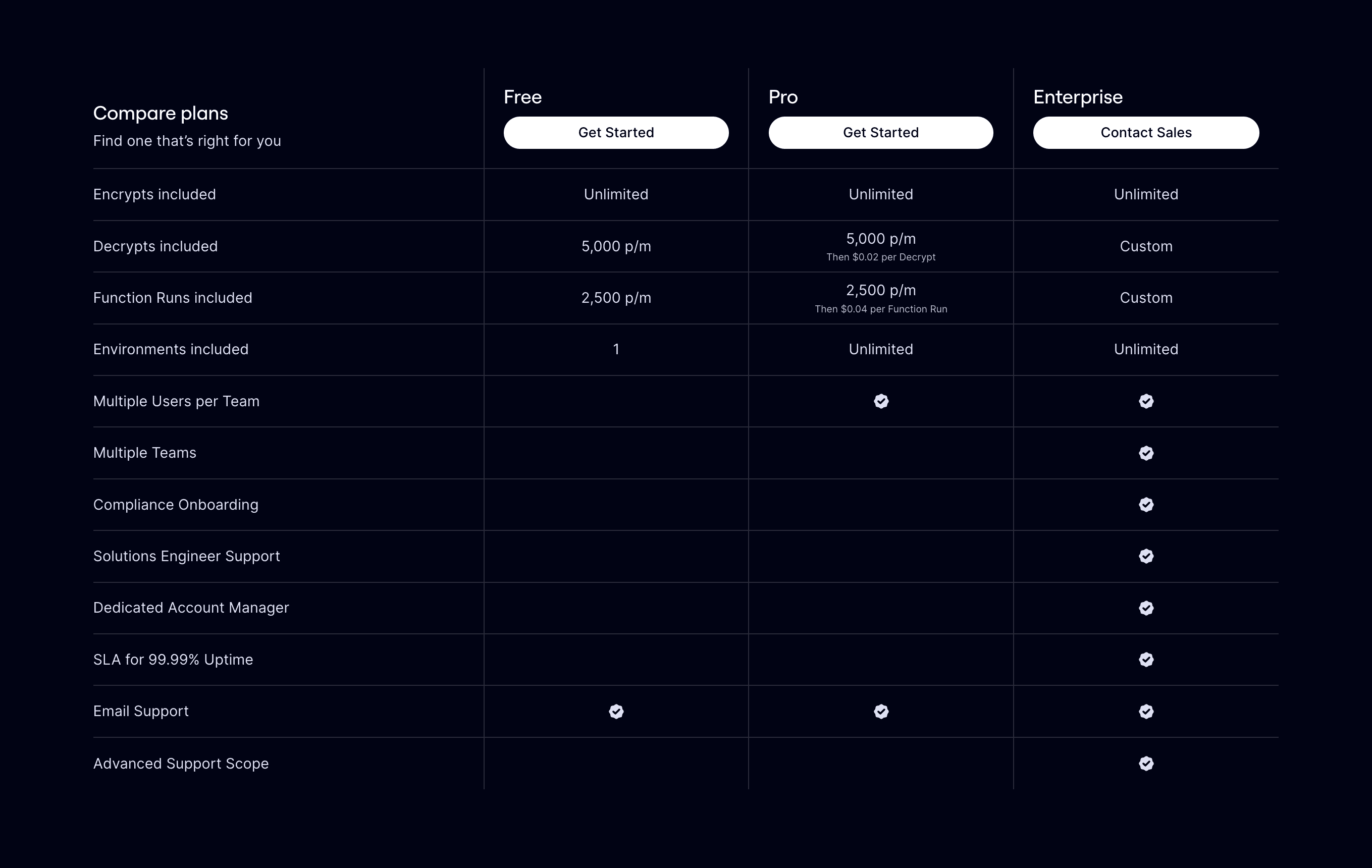Click the Compliance Onboarding checkmark for Enterprise
The width and height of the screenshot is (1372, 868).
[1146, 505]
